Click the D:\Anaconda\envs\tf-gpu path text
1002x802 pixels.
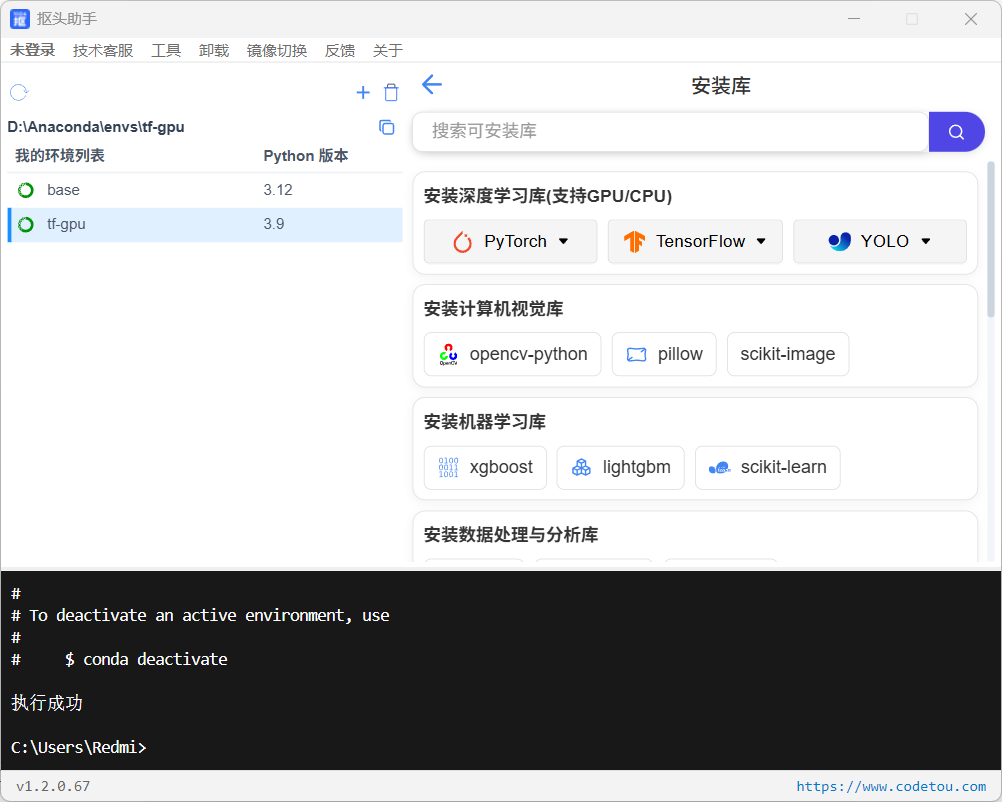(96, 127)
